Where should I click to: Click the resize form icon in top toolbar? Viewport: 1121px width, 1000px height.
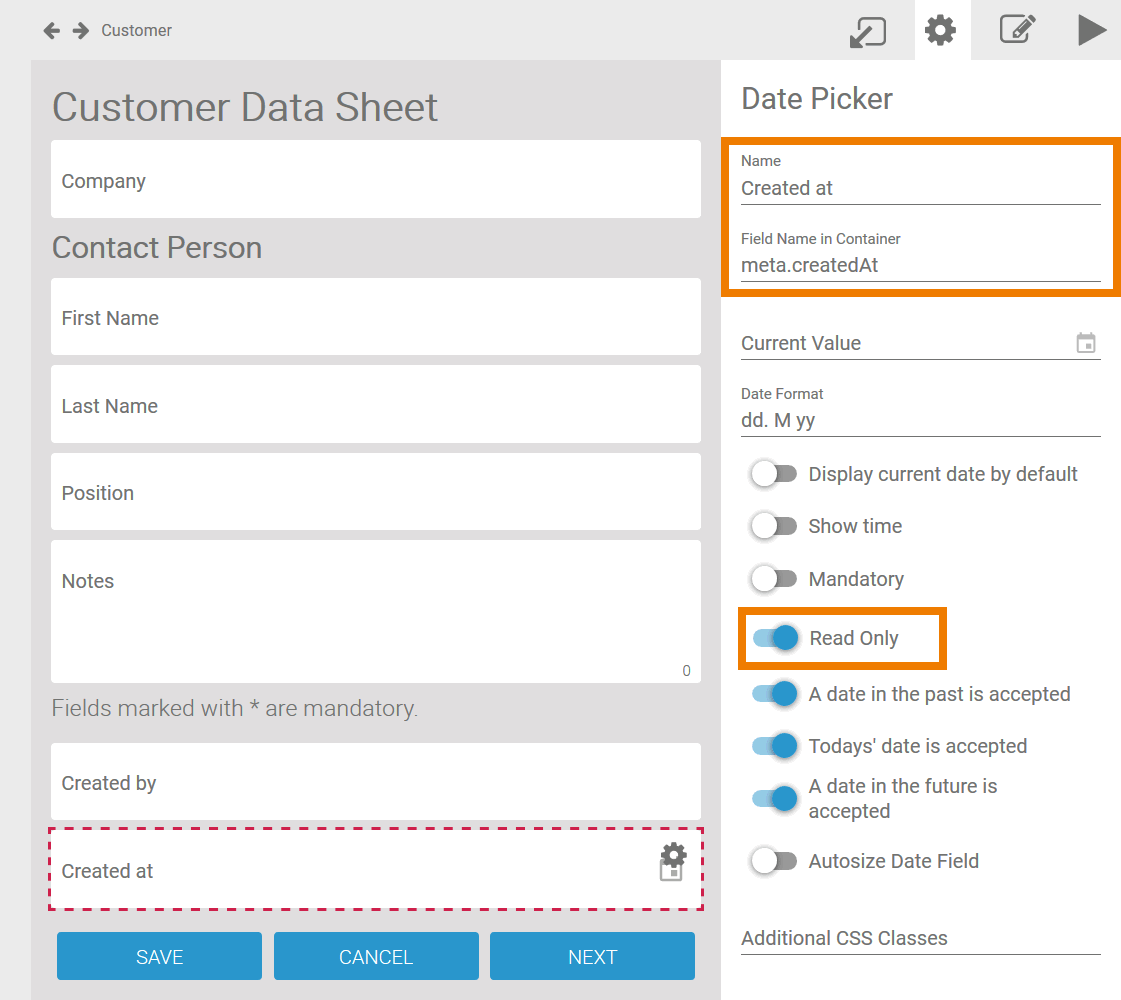click(x=867, y=31)
